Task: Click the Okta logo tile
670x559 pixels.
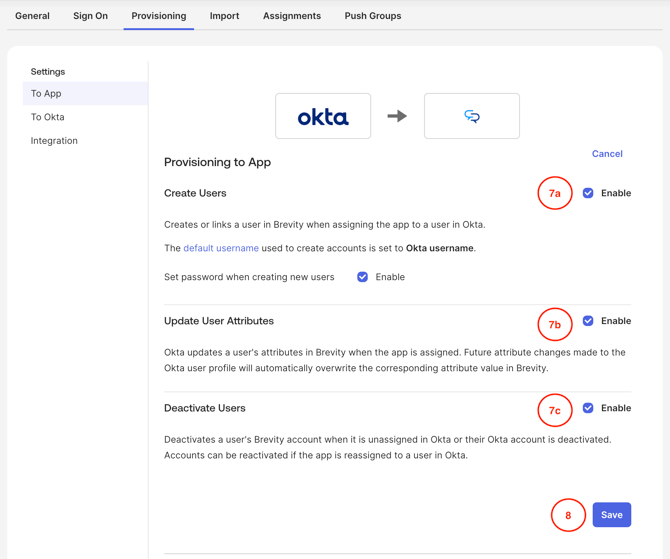Action: pos(323,116)
